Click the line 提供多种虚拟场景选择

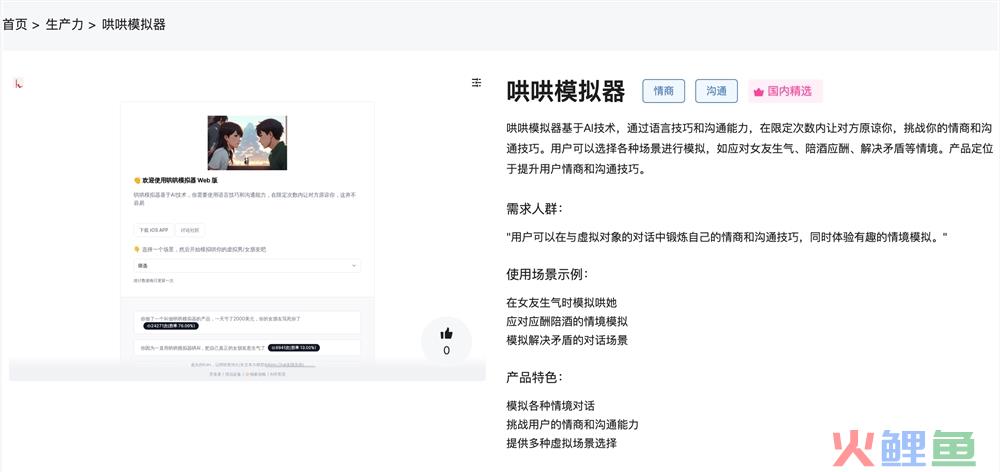(562, 443)
